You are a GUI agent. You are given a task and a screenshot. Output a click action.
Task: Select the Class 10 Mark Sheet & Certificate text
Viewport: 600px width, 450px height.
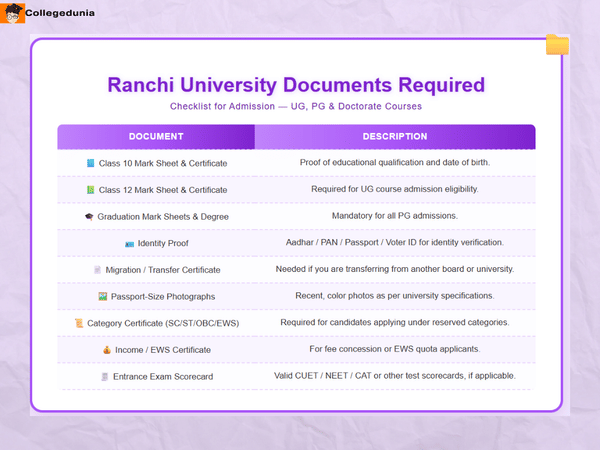[x=163, y=163]
